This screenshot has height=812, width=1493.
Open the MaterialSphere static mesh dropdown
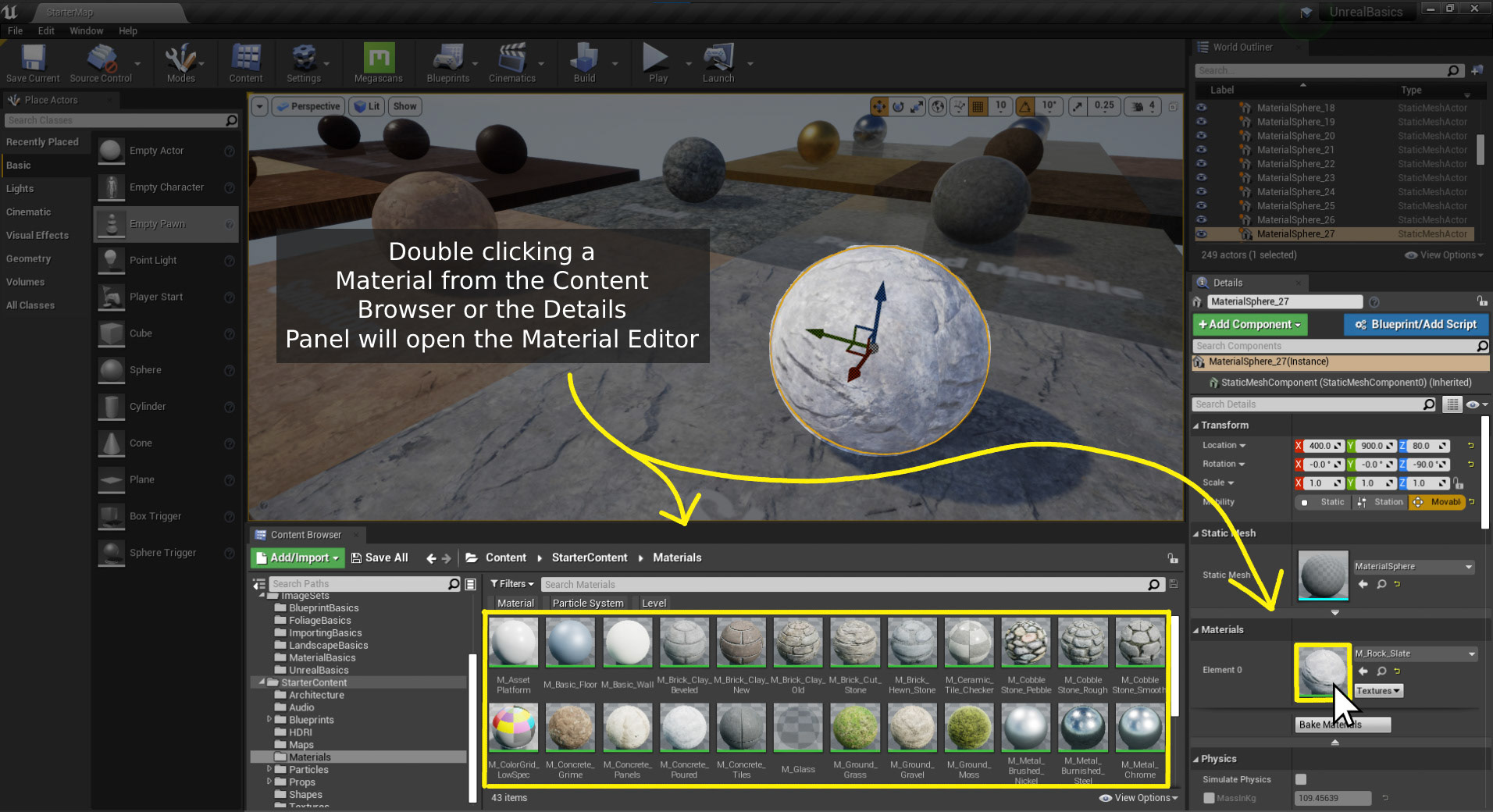pos(1413,567)
